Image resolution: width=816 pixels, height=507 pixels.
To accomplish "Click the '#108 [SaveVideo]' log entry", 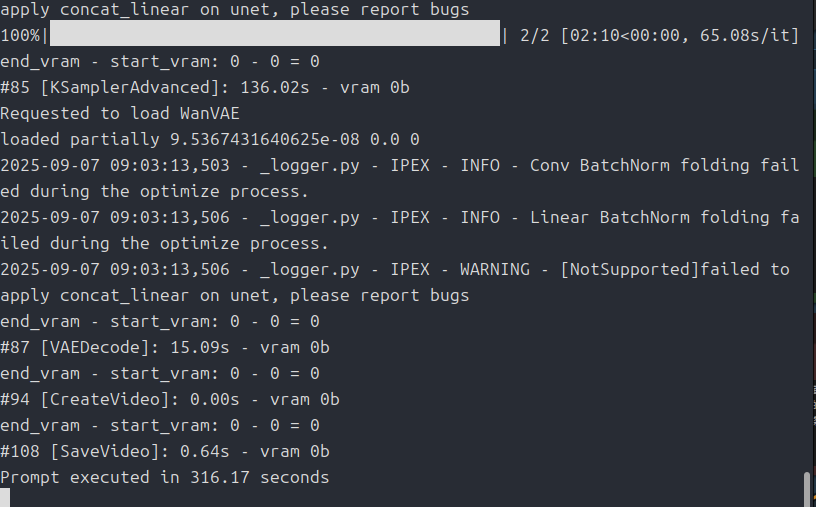I will 164,451.
